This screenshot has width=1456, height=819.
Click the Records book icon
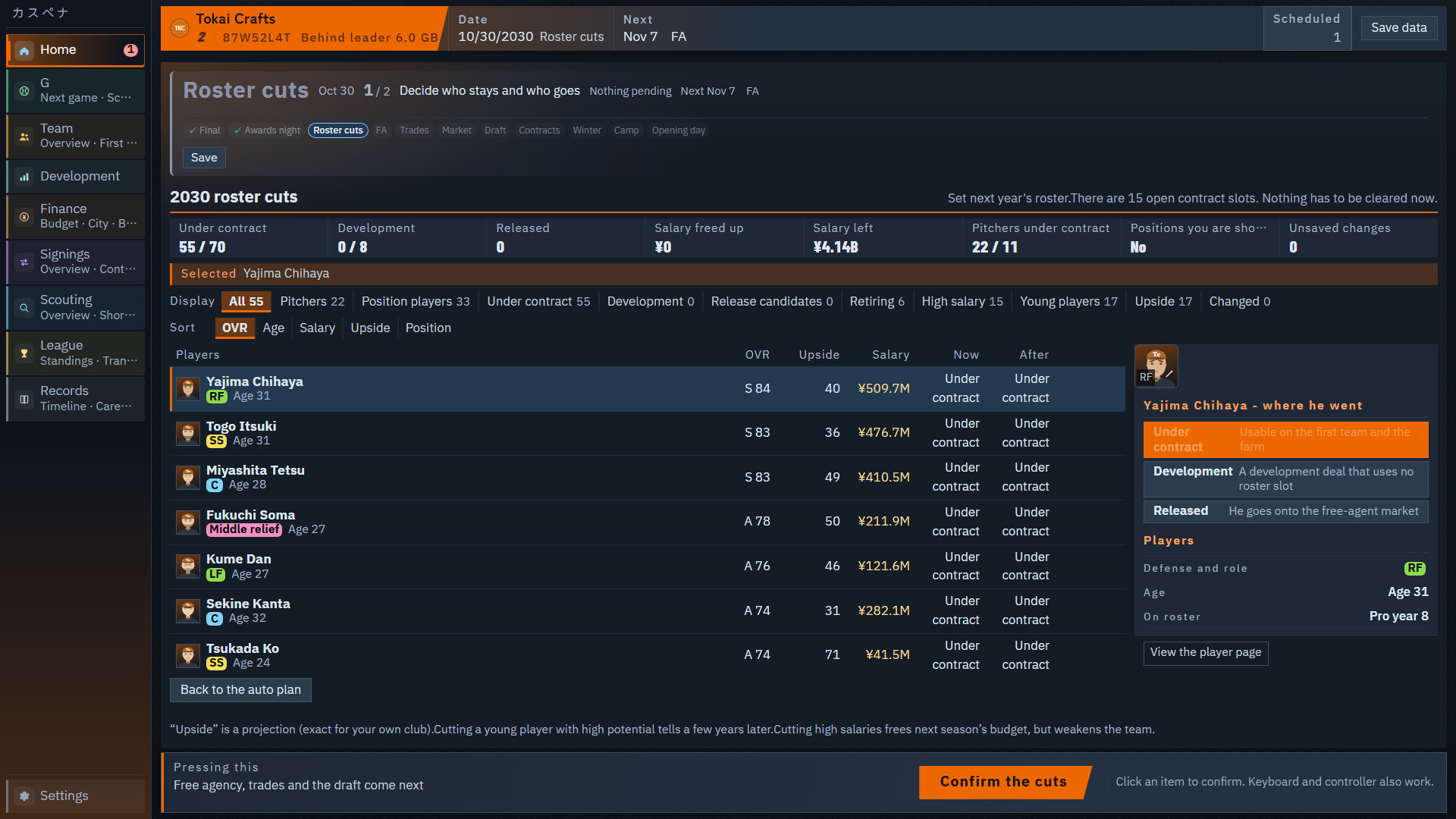[24, 399]
